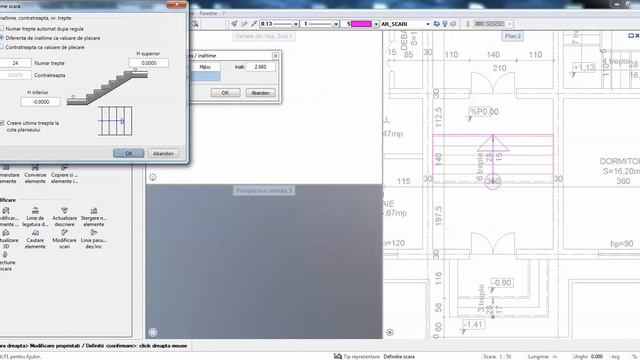Screen dimensions: 640x360
Task: Click the H superior input field
Action: [149, 63]
